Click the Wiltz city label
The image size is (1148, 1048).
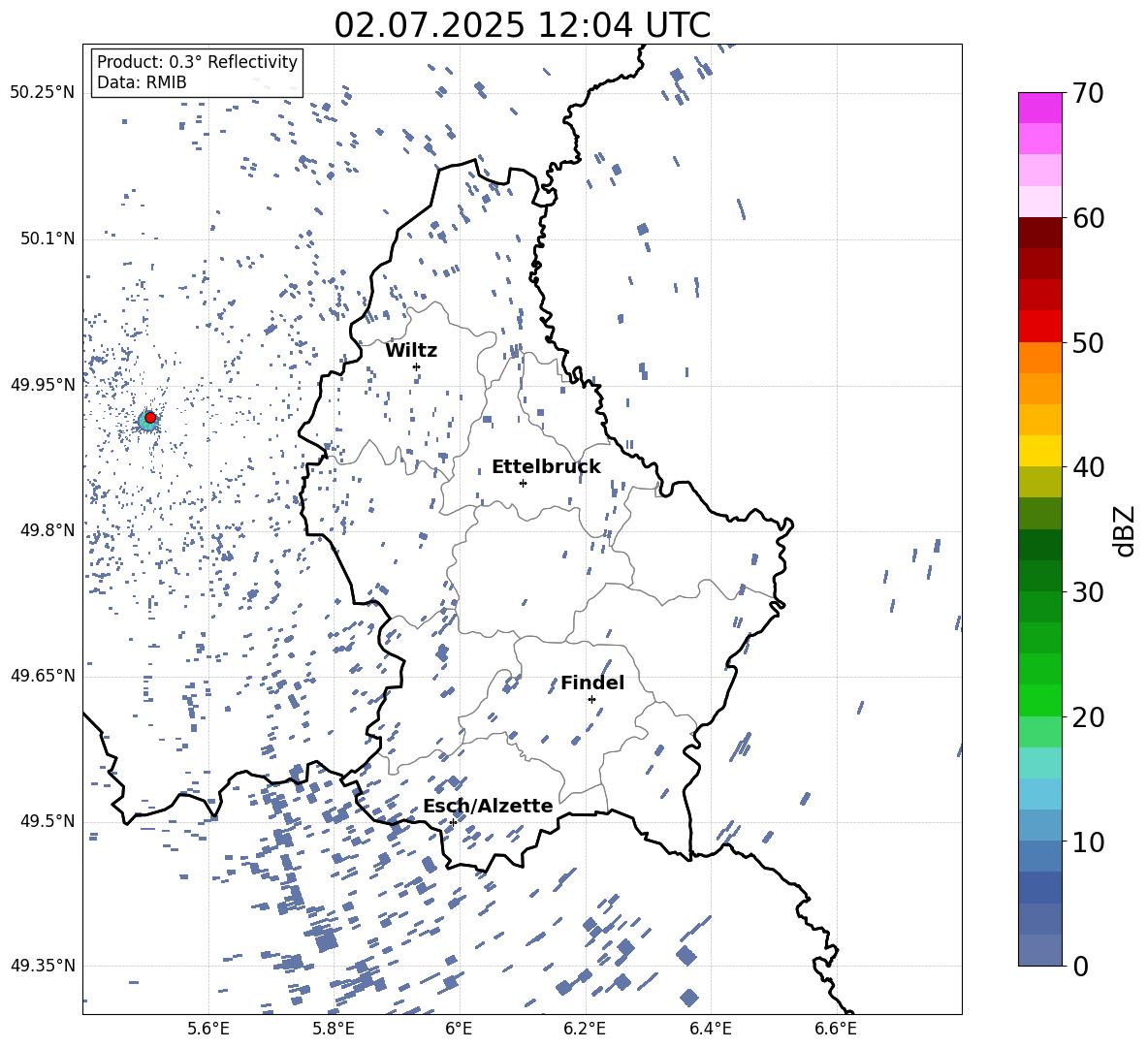click(x=411, y=351)
